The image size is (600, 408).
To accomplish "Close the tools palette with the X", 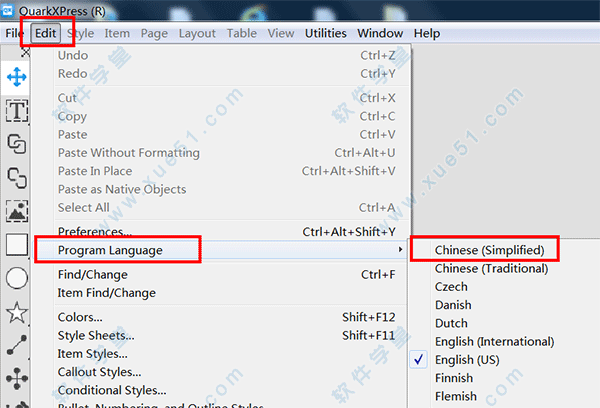I will coord(25,52).
